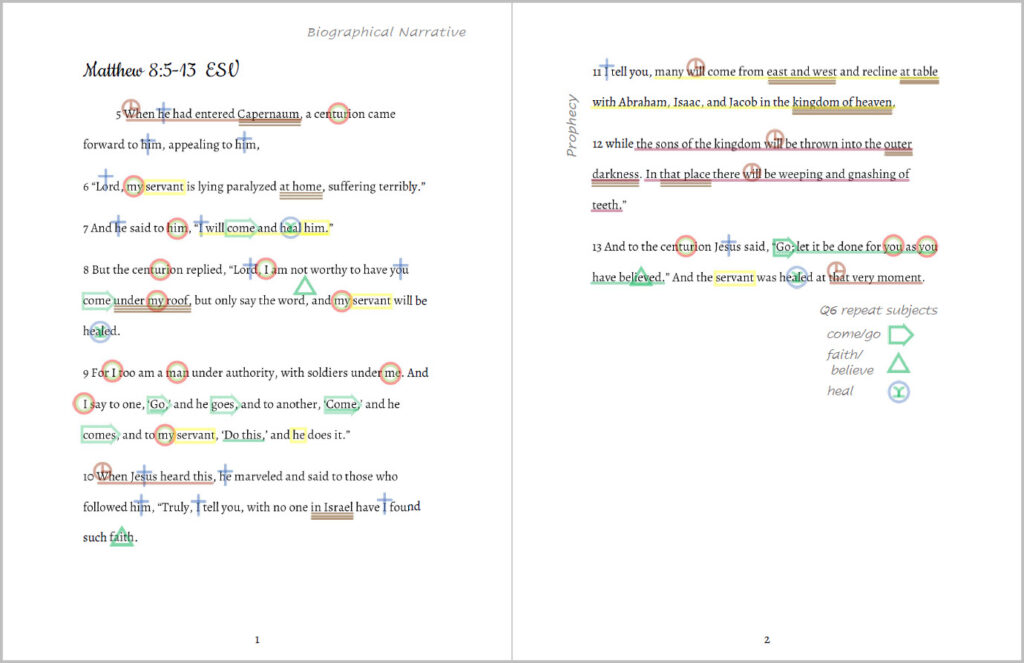The image size is (1024, 663).
Task: Click the green arrow on 'Go' in verse 13
Action: click(x=784, y=247)
